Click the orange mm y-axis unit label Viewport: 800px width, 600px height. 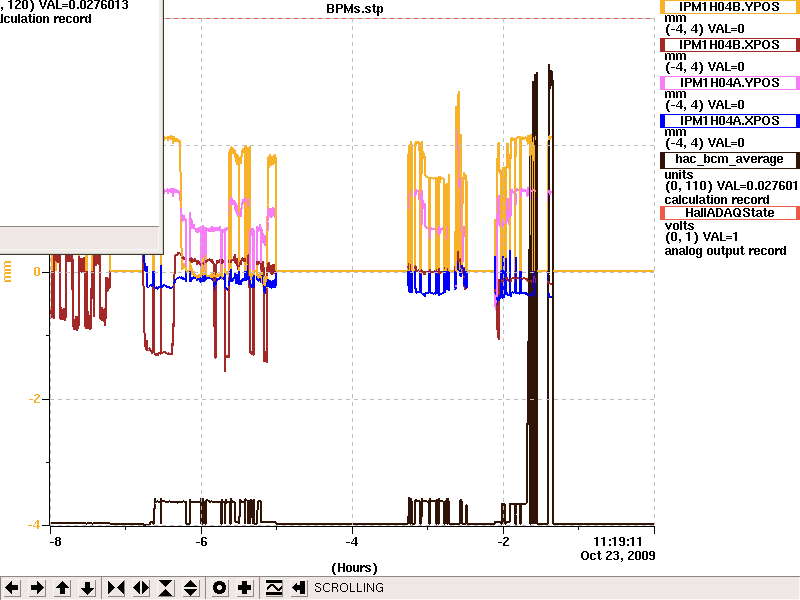(7, 271)
